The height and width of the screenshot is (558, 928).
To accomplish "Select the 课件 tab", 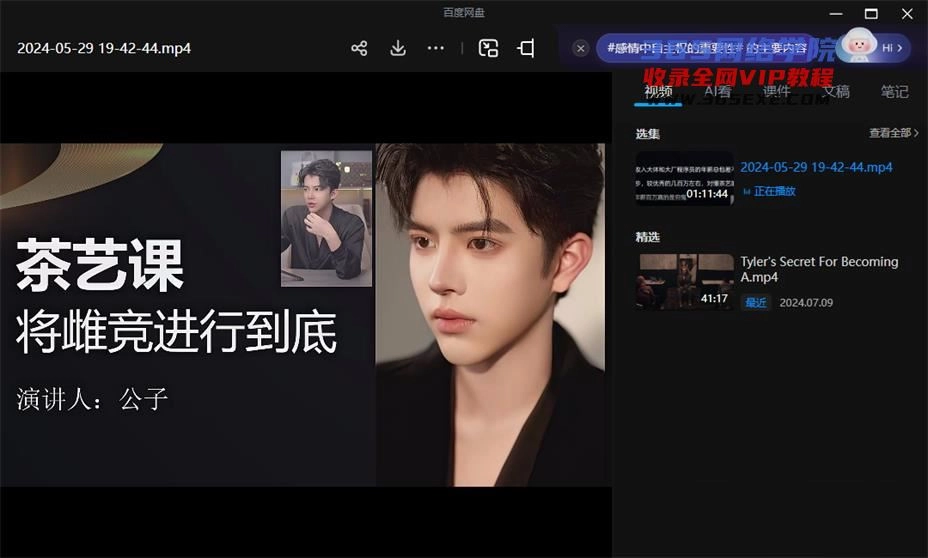I will point(776,92).
